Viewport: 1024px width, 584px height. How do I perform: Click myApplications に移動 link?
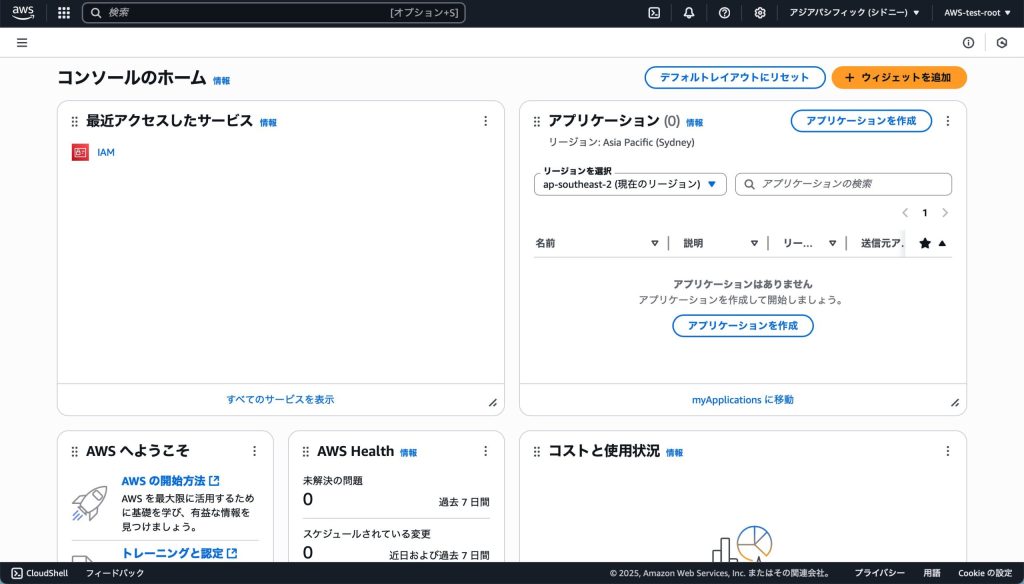743,399
